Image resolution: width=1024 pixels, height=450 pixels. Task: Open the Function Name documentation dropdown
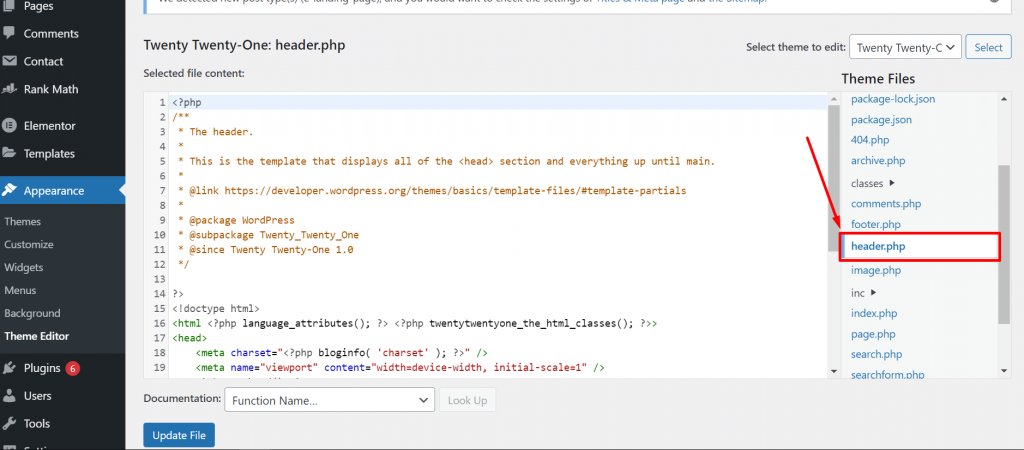(x=329, y=400)
